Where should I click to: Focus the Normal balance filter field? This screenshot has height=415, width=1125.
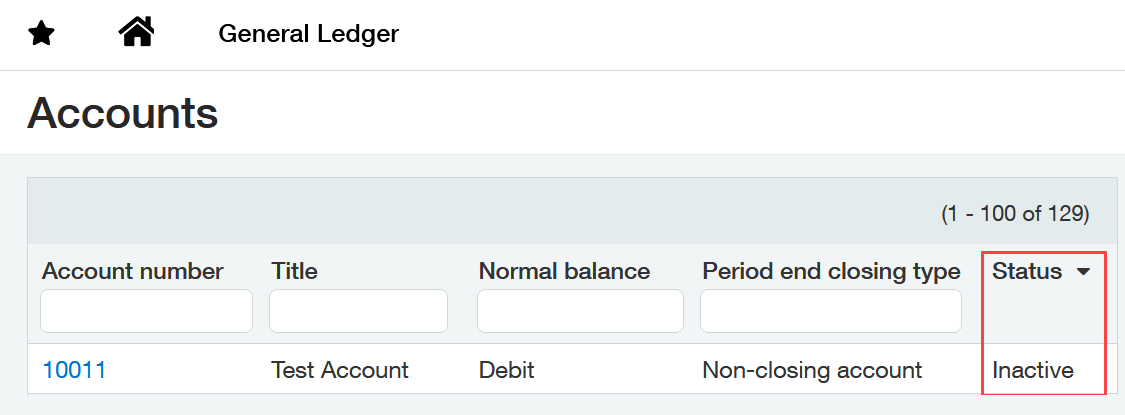click(x=580, y=311)
